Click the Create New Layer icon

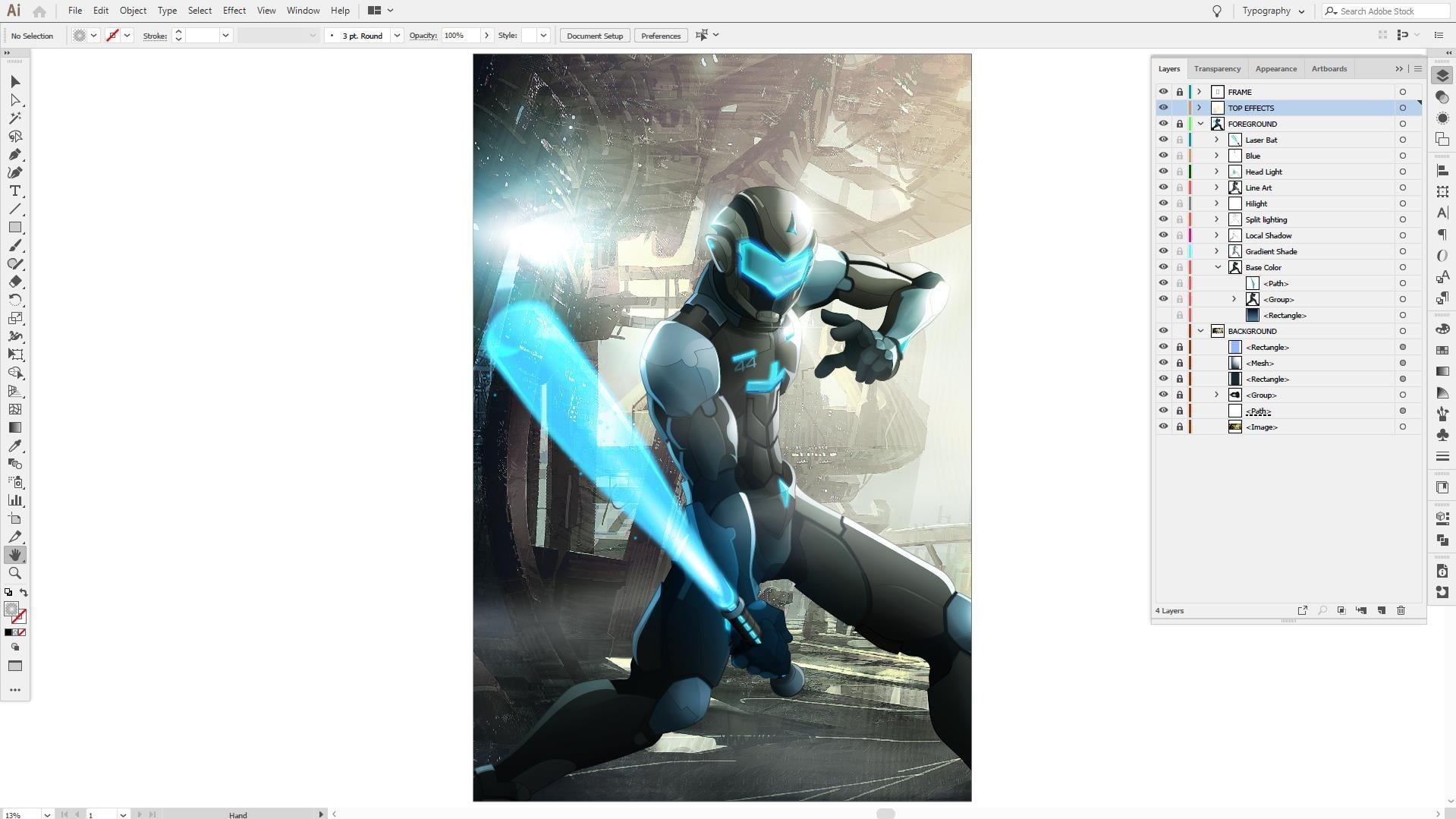click(1381, 610)
